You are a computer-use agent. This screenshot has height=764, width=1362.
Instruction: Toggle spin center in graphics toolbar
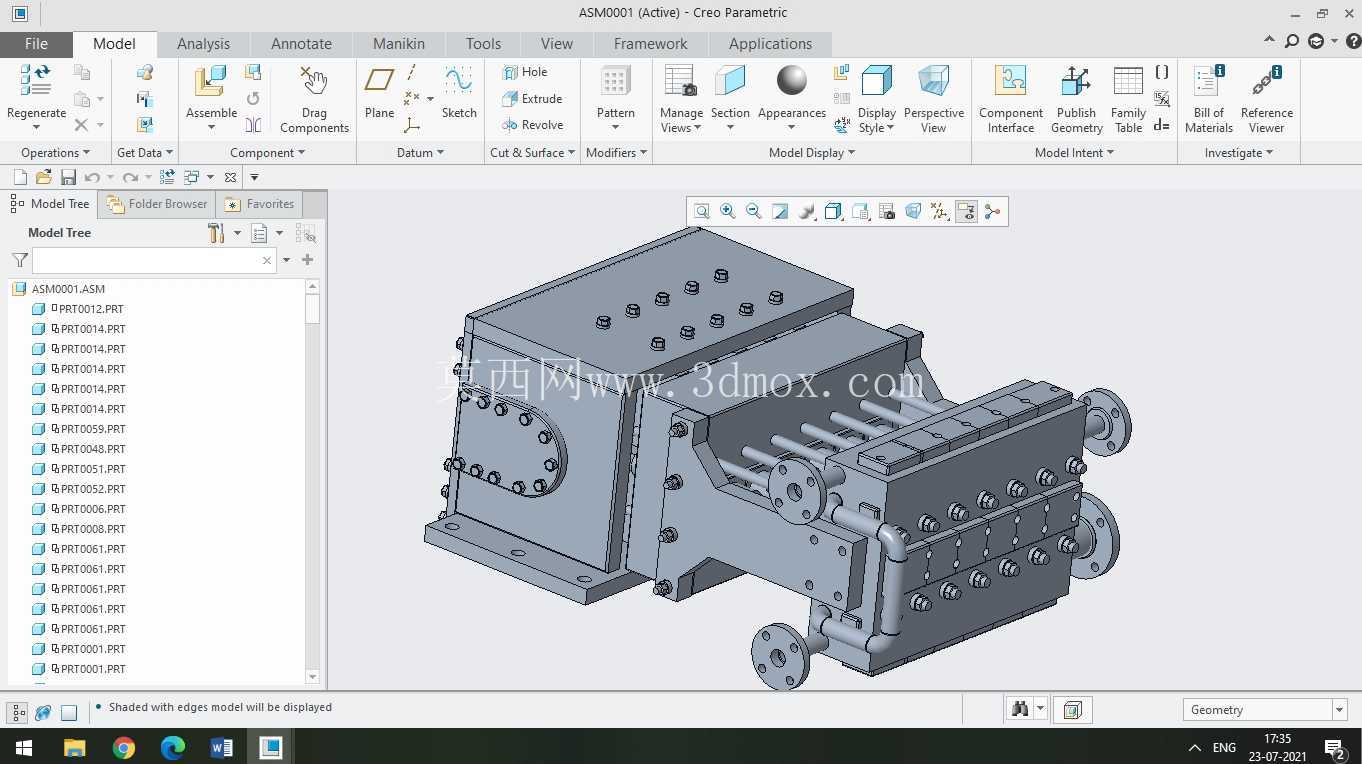pyautogui.click(x=992, y=211)
